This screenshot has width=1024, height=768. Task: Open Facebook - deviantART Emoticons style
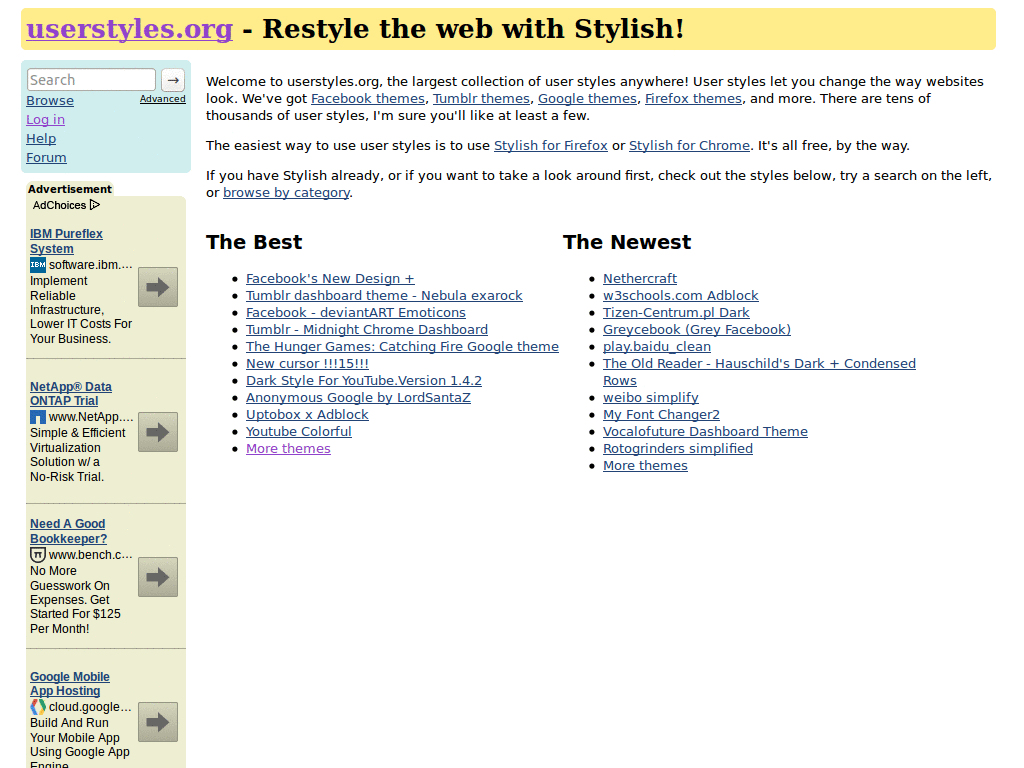pos(356,313)
